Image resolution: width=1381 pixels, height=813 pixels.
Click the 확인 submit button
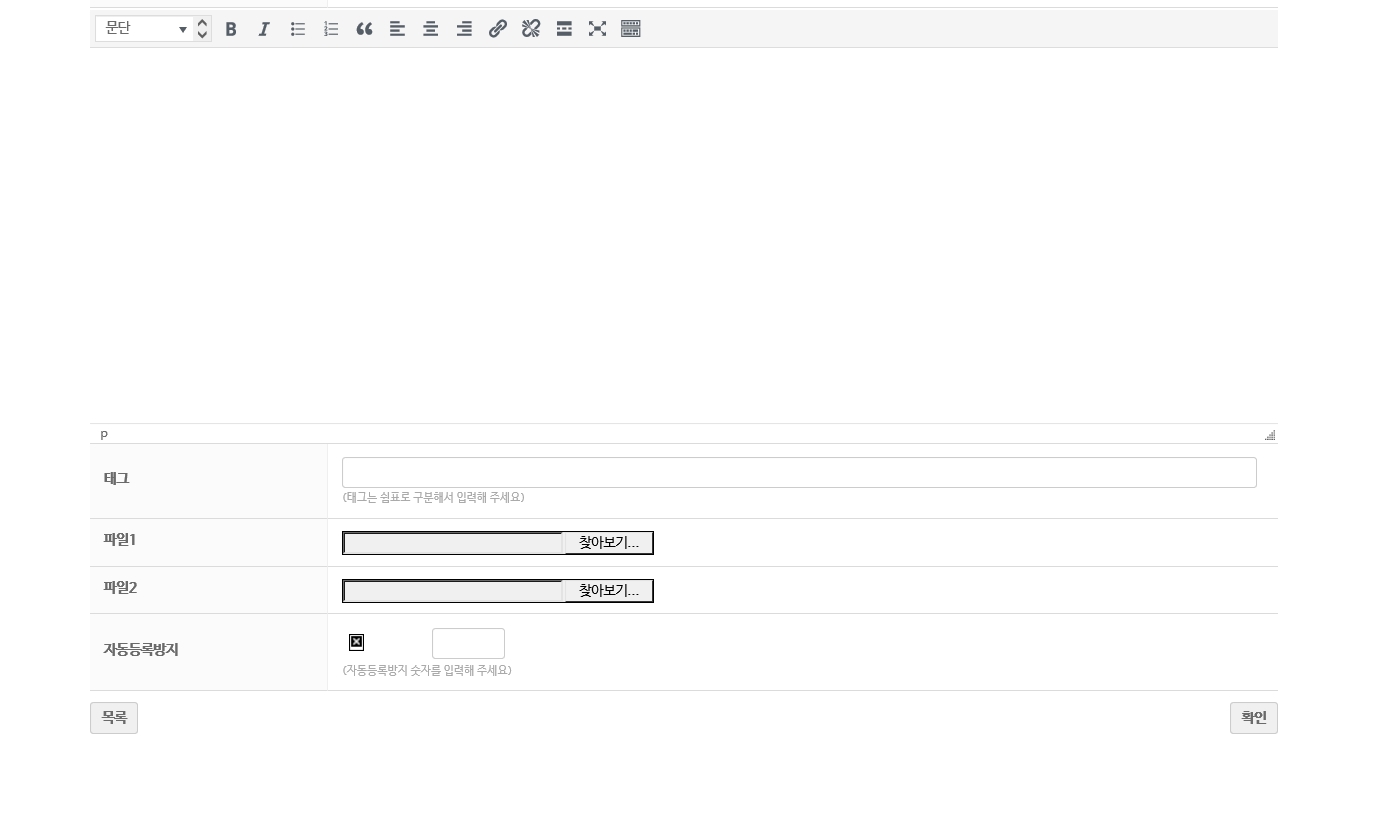[1254, 718]
